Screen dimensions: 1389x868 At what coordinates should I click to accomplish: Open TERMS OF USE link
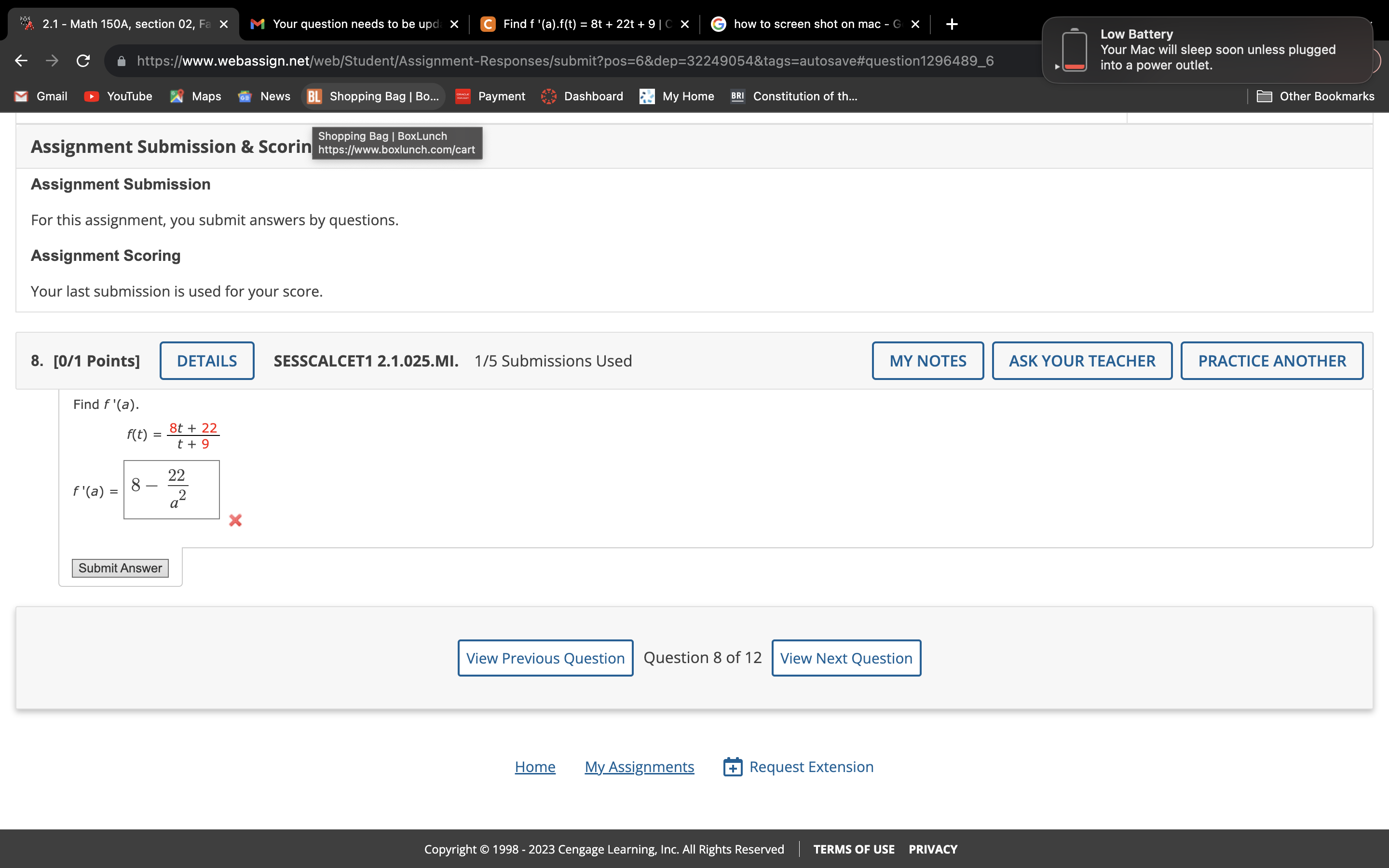coord(854,849)
